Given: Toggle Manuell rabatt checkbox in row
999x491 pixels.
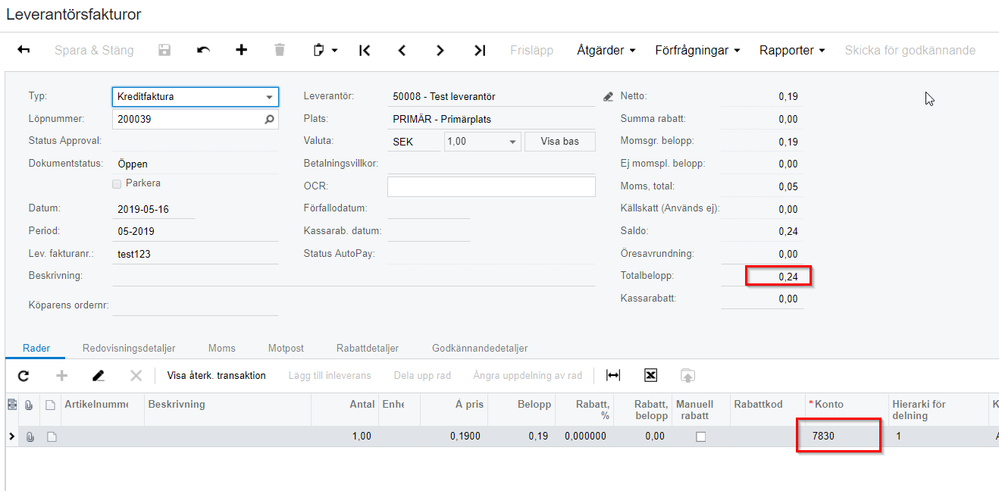Looking at the screenshot, I should [x=701, y=437].
